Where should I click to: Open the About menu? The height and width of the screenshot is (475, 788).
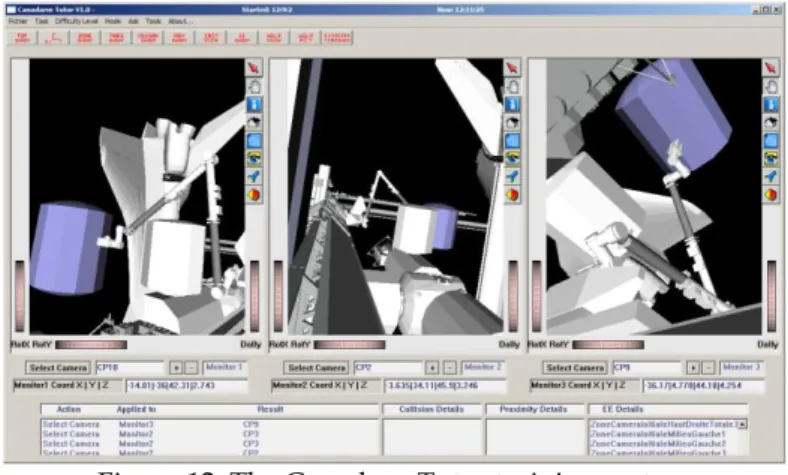pyautogui.click(x=180, y=21)
